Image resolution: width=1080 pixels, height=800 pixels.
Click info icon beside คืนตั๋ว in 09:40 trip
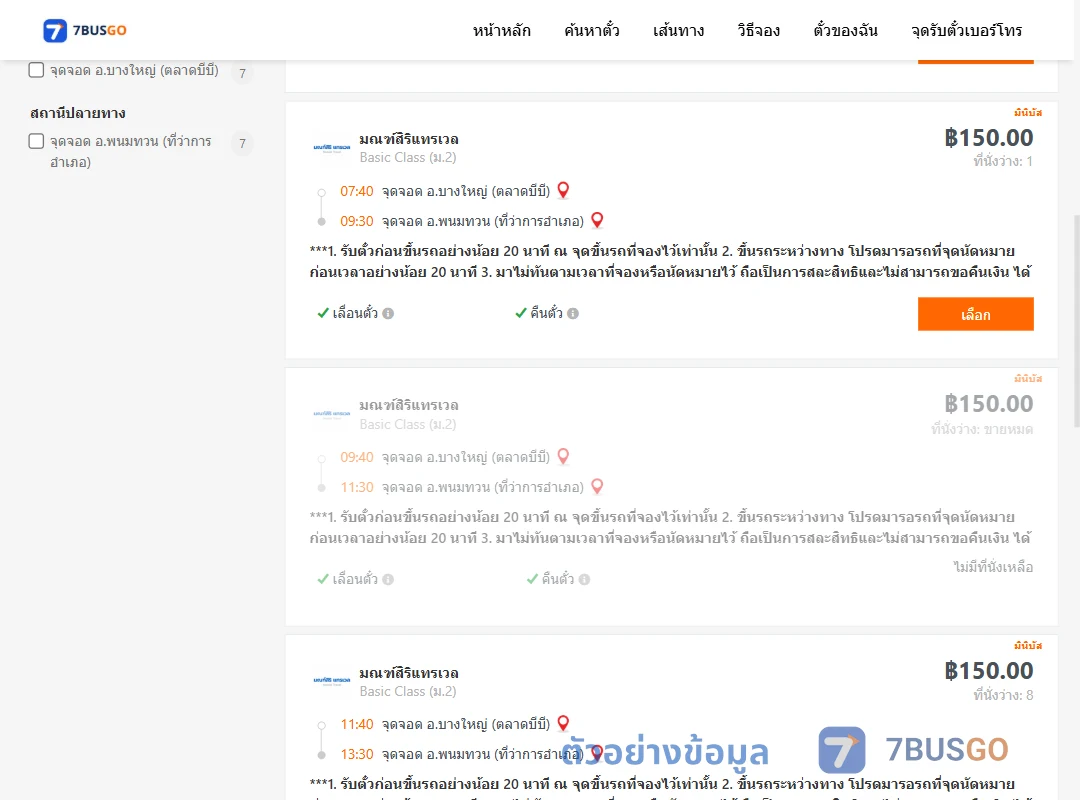tap(584, 580)
